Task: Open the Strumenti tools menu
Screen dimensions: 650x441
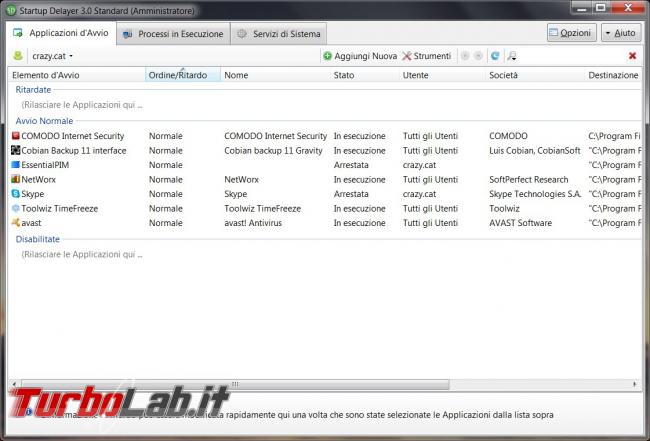Action: click(427, 56)
